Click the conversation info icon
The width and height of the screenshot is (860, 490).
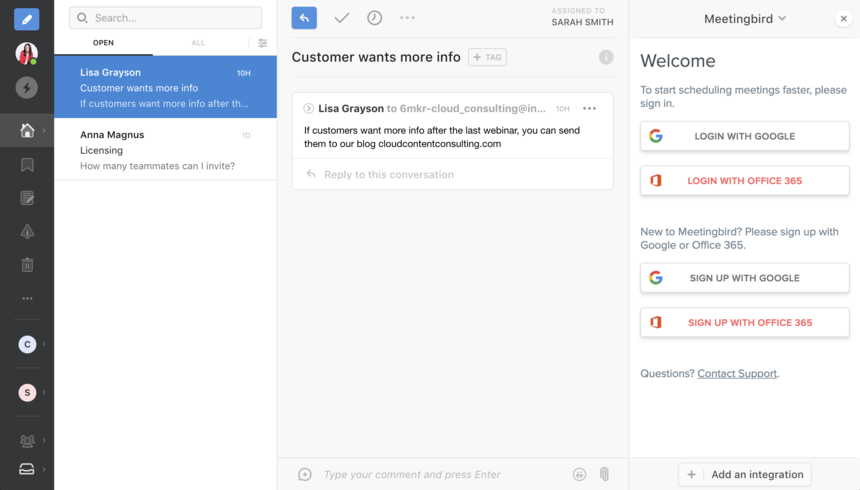pyautogui.click(x=606, y=57)
